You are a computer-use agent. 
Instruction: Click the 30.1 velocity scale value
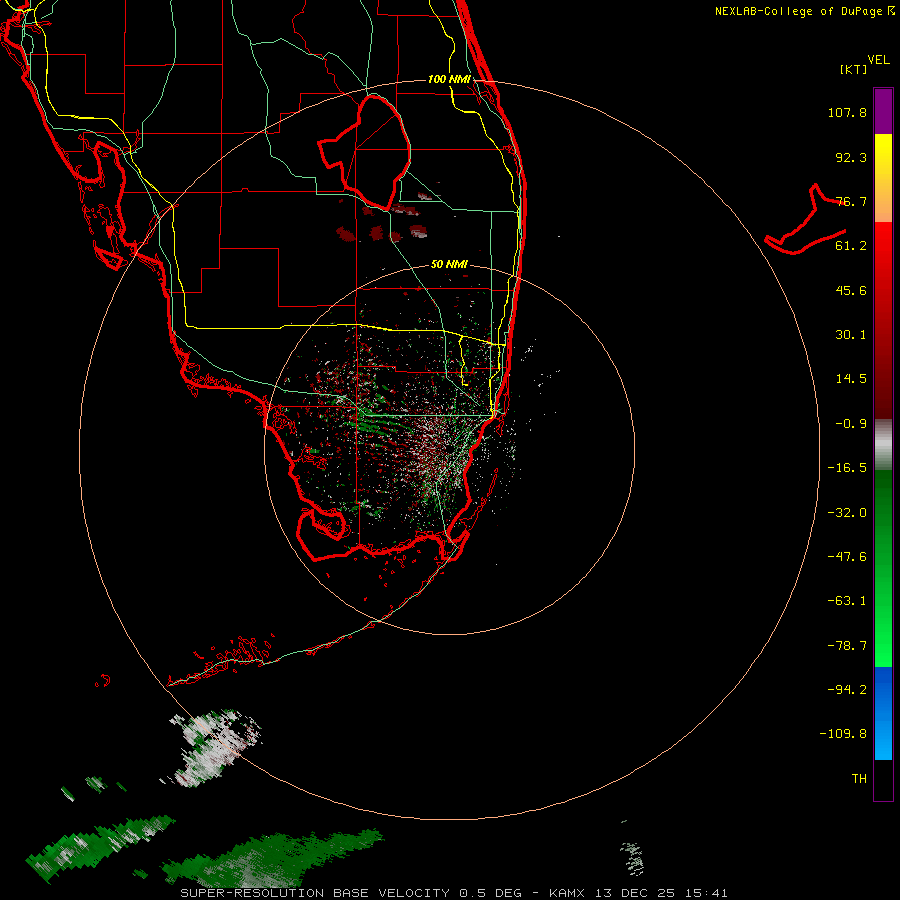851,335
